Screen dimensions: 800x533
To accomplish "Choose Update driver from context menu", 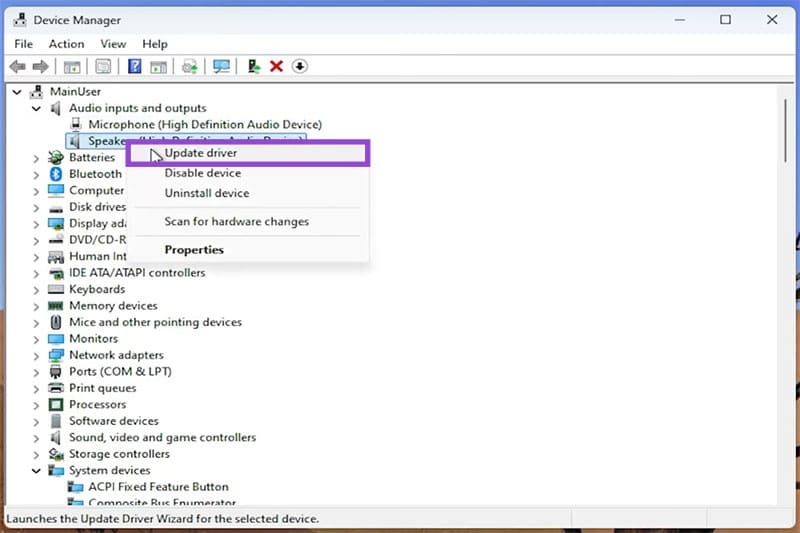I will 200,153.
